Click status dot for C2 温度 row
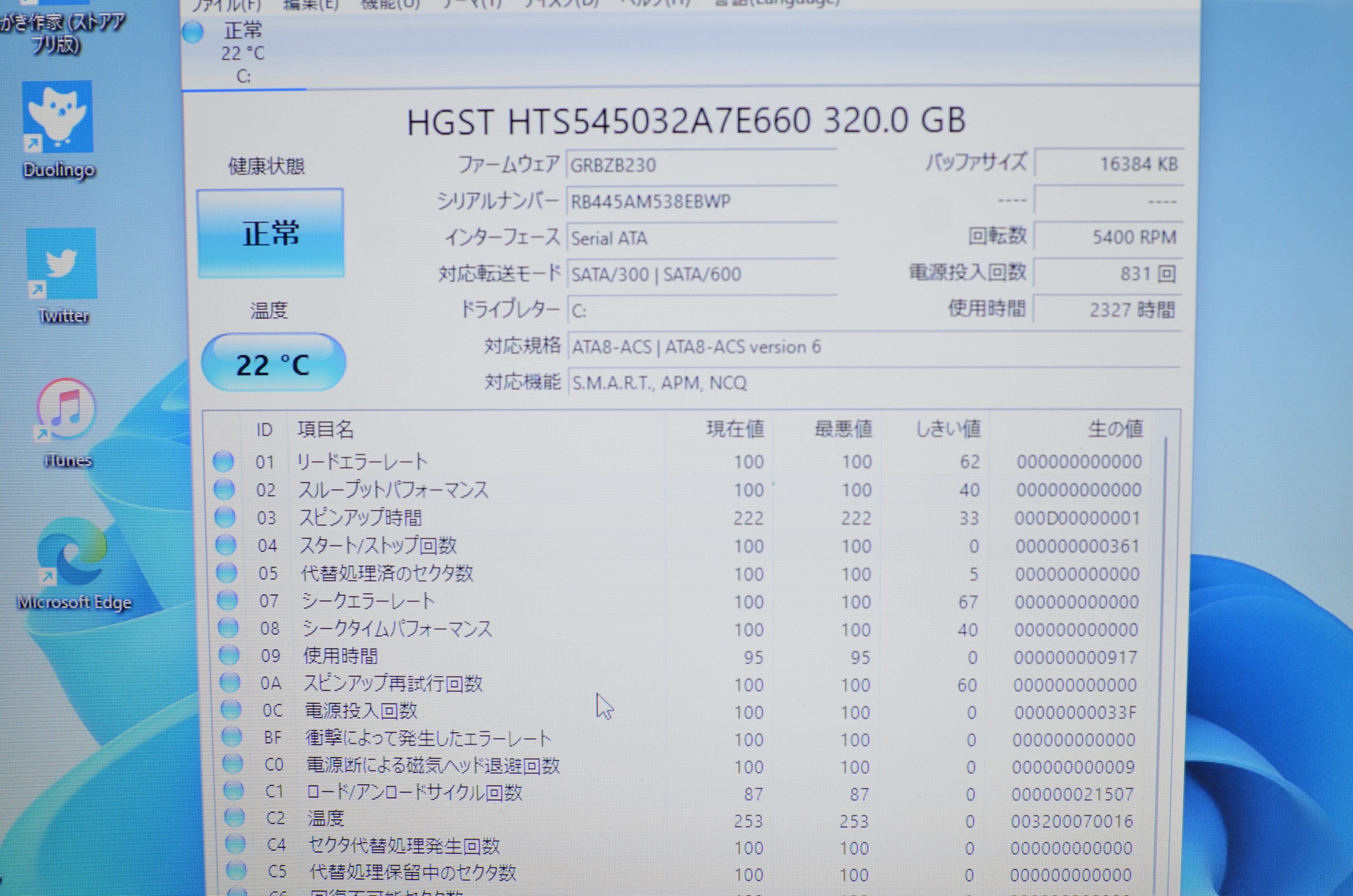This screenshot has width=1353, height=896. [x=234, y=818]
